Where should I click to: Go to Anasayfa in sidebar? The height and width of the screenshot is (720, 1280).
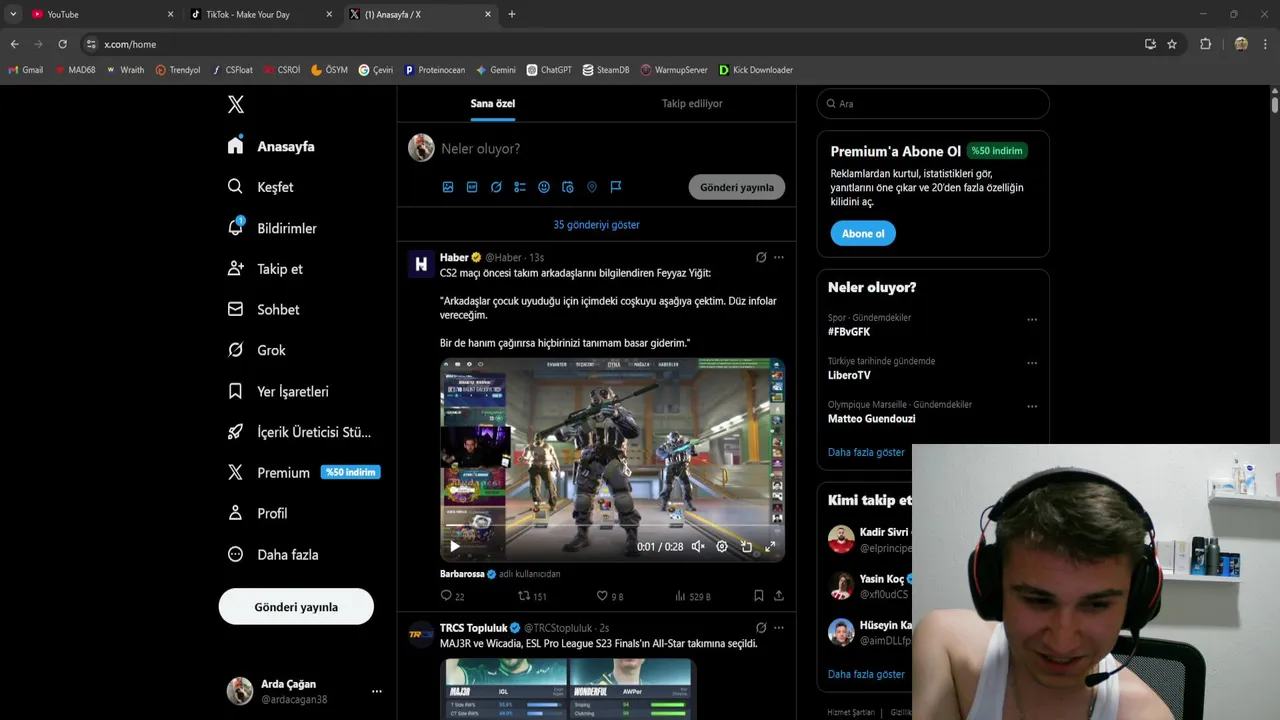(x=271, y=146)
